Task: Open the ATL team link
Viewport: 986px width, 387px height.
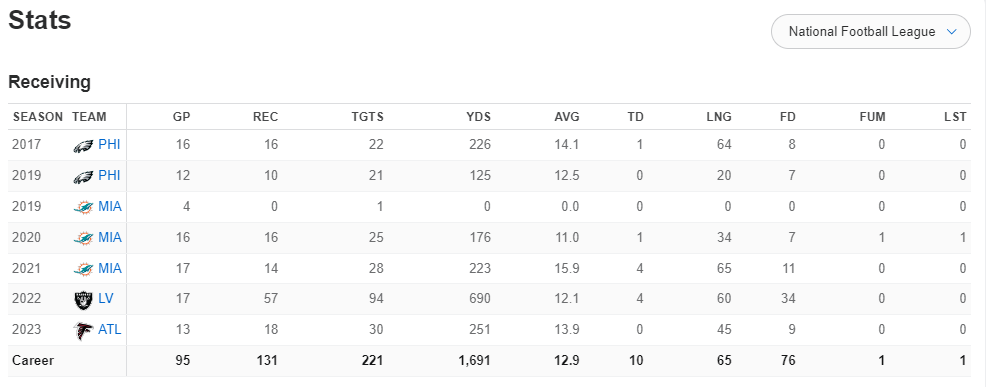Action: 110,330
